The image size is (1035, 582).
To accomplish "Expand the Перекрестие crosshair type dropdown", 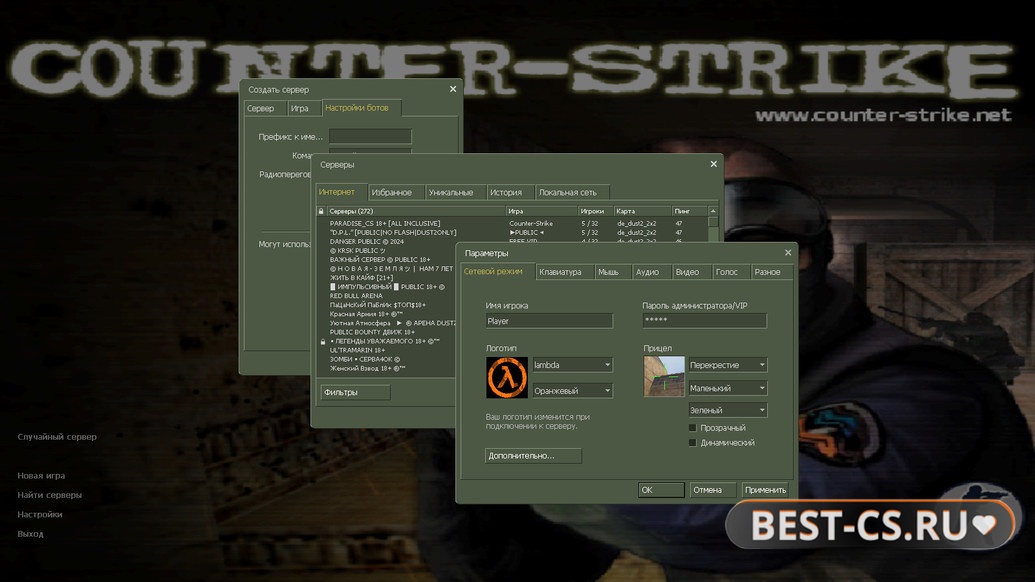I will tap(727, 365).
